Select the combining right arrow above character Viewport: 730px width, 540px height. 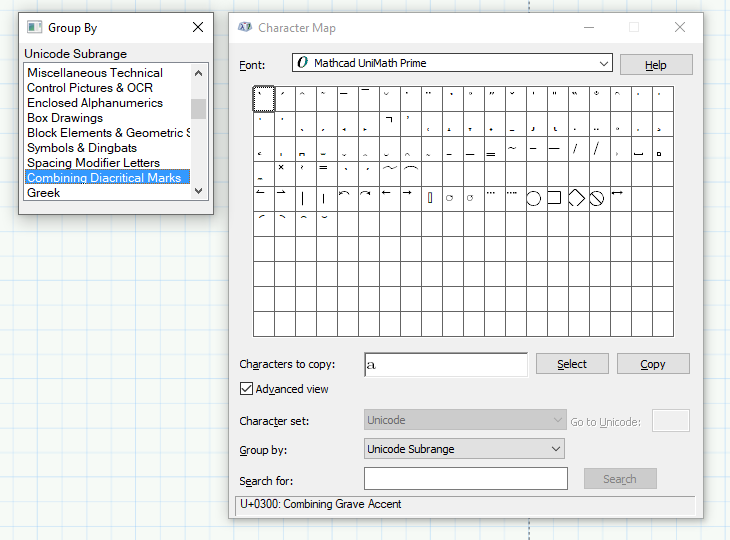pyautogui.click(x=411, y=199)
